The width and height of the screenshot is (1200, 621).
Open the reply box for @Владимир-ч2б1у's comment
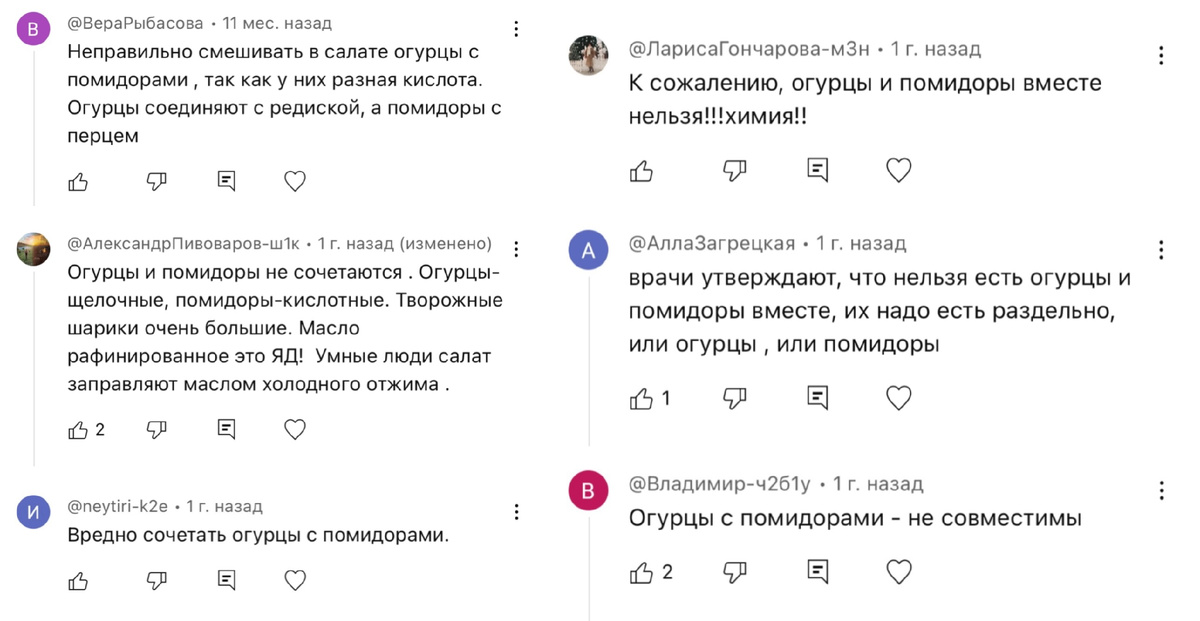point(818,572)
